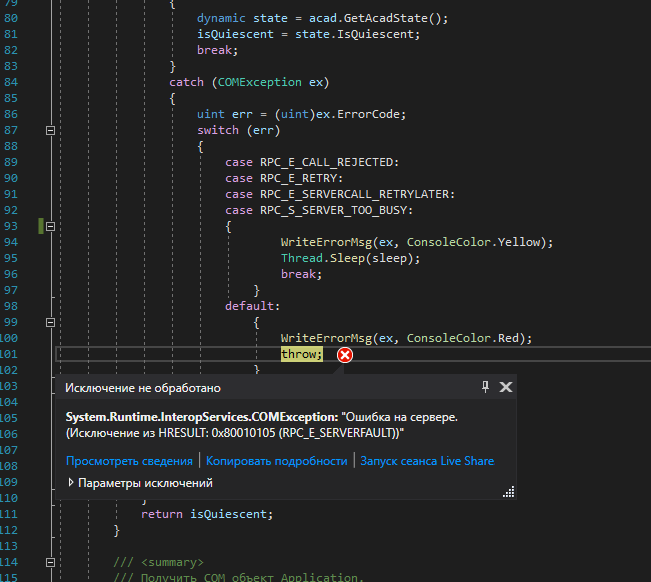
Task: Click break statement at line 82
Action: [218, 50]
